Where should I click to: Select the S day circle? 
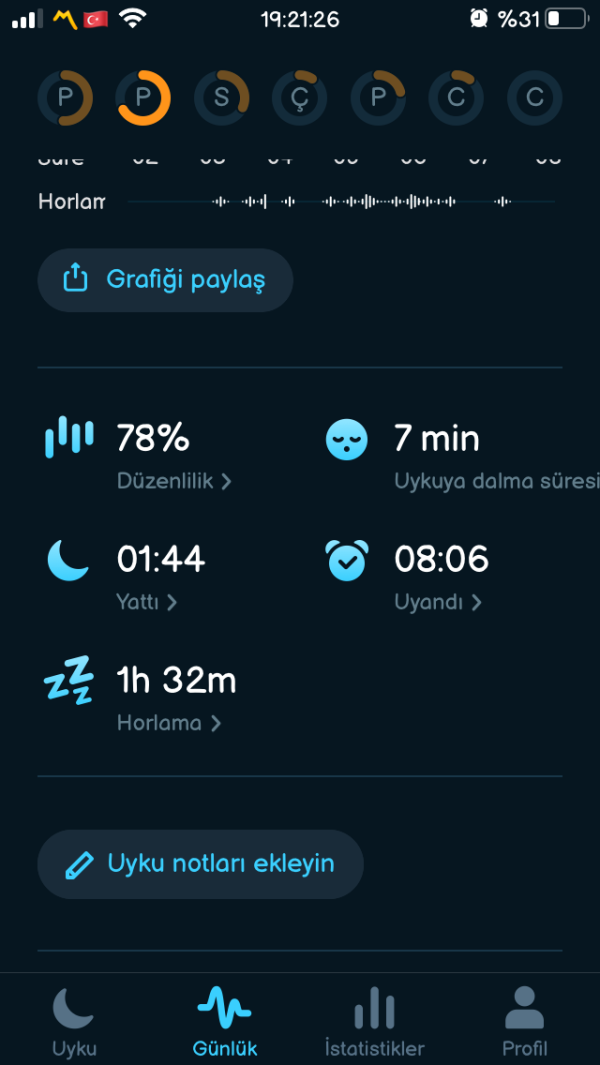click(221, 98)
